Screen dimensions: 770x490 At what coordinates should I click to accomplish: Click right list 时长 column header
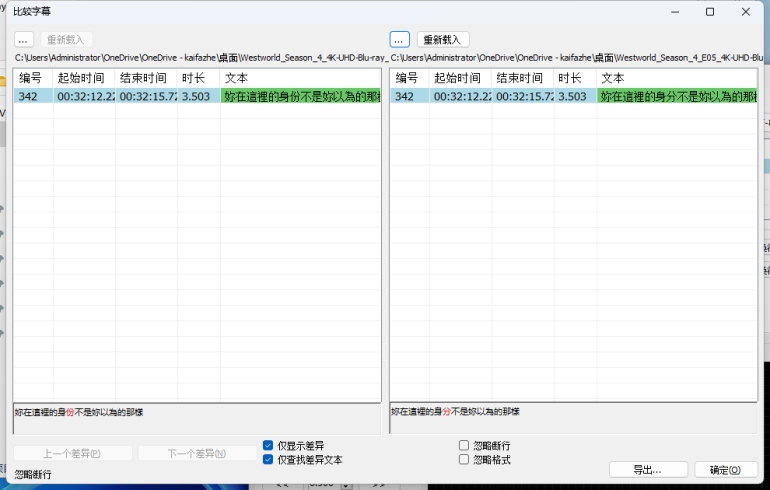[576, 78]
